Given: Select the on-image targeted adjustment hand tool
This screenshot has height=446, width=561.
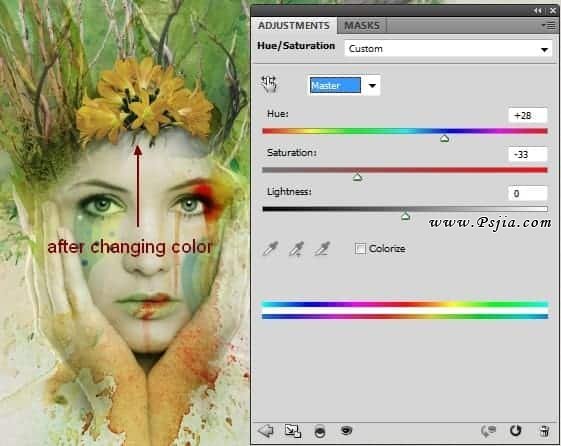Looking at the screenshot, I should (269, 84).
